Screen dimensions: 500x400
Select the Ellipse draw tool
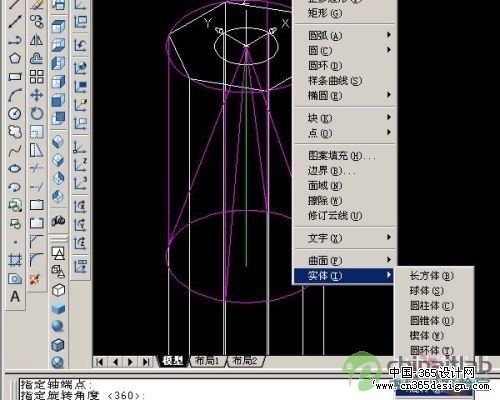pos(15,169)
